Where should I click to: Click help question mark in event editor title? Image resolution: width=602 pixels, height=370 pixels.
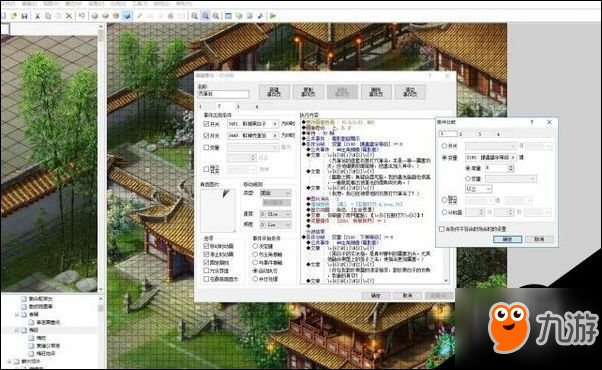[430, 76]
